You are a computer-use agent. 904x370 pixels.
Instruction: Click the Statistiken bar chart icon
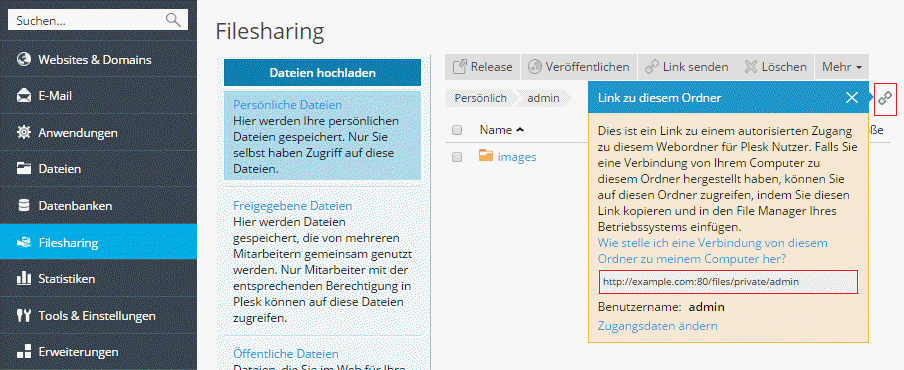[24, 278]
